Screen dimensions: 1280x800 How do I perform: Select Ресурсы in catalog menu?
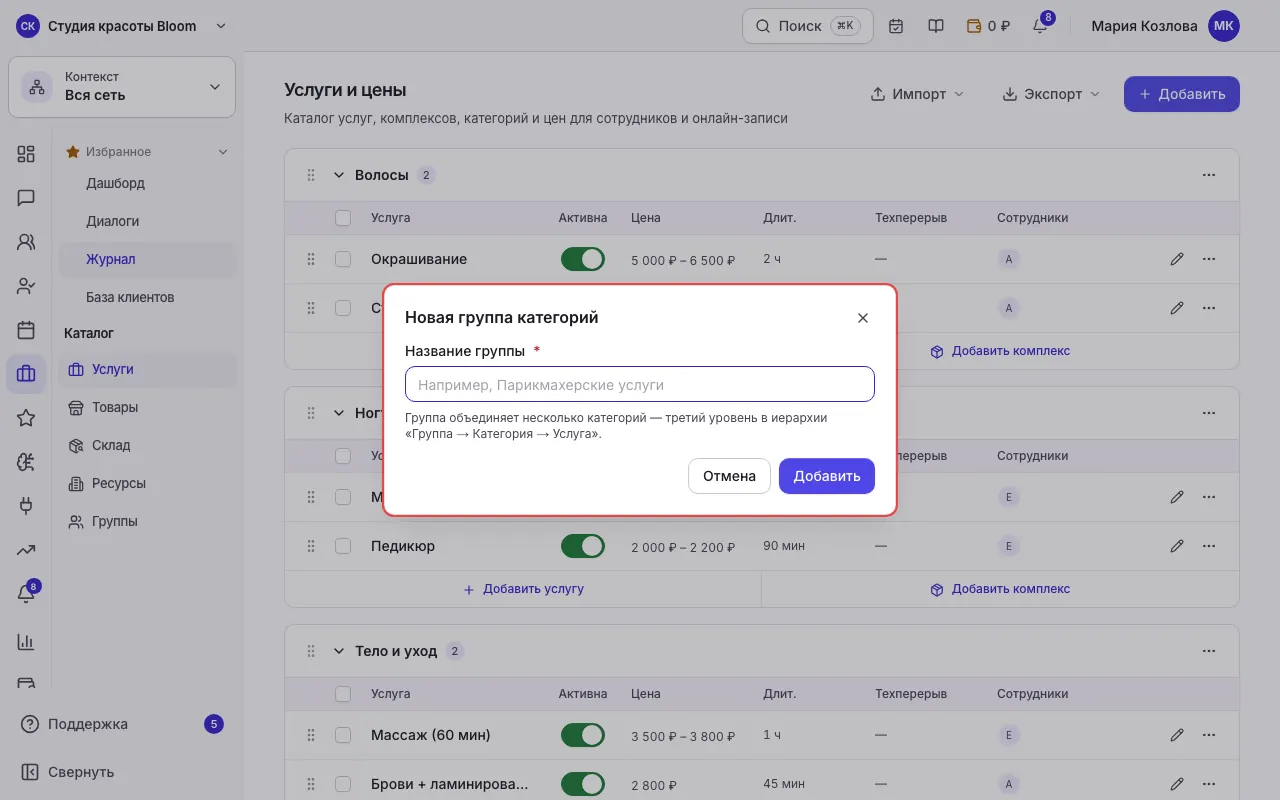coord(147,483)
